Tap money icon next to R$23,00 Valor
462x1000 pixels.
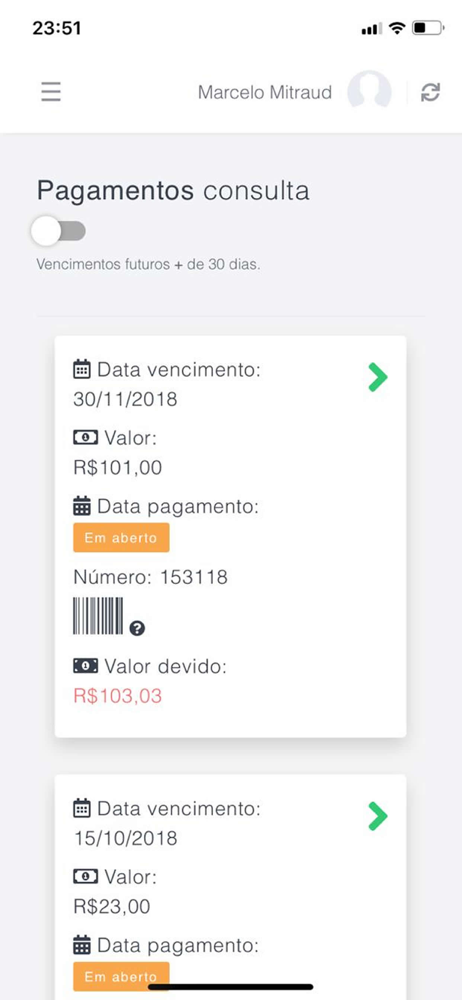[86, 877]
